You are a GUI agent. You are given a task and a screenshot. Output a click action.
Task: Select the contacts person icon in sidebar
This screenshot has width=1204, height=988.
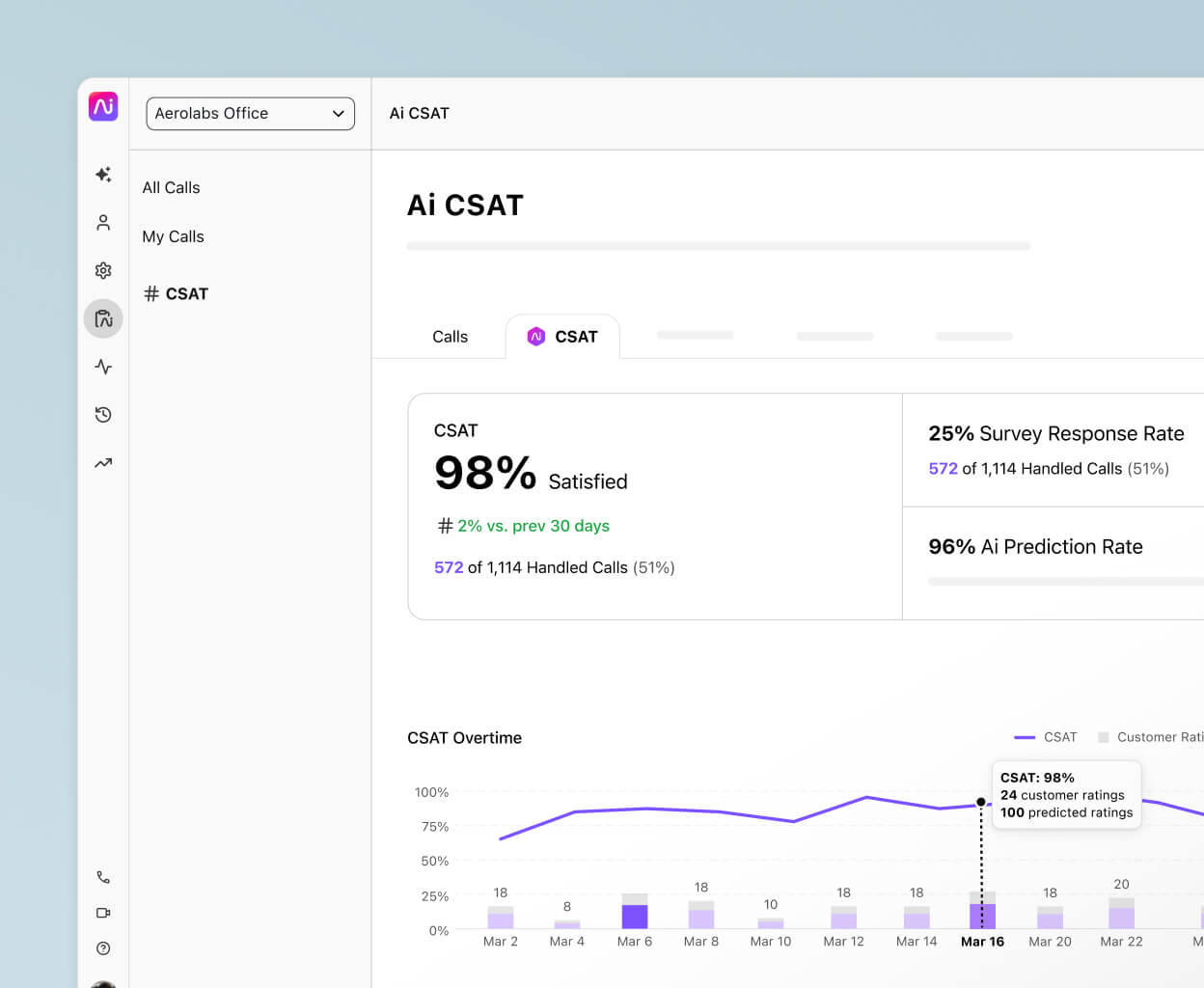pos(103,222)
